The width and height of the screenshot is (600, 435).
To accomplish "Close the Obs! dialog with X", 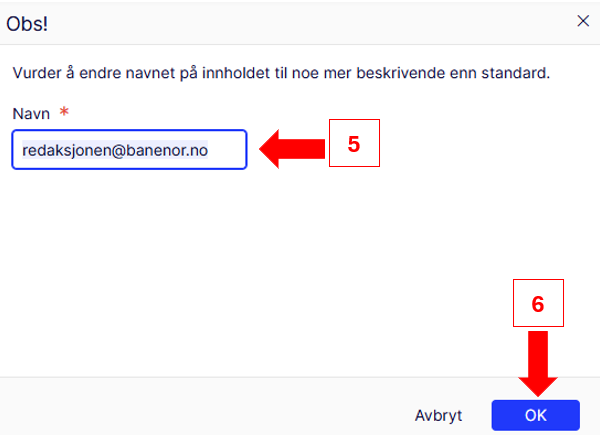I will [583, 21].
